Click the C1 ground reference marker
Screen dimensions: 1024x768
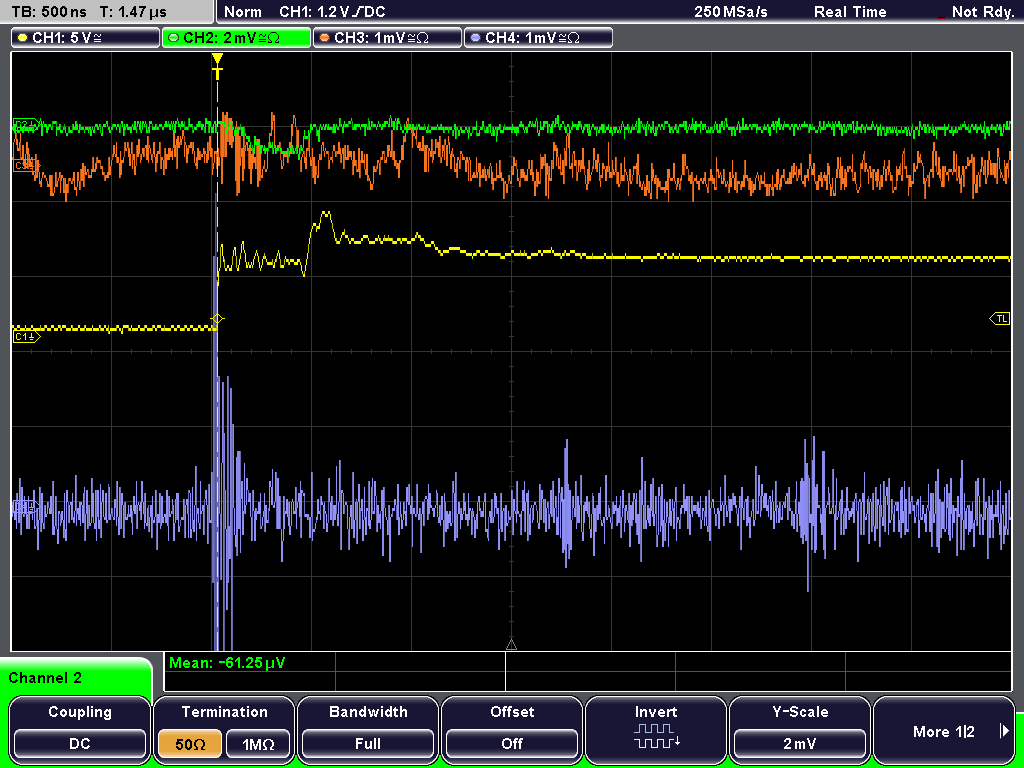[x=26, y=337]
